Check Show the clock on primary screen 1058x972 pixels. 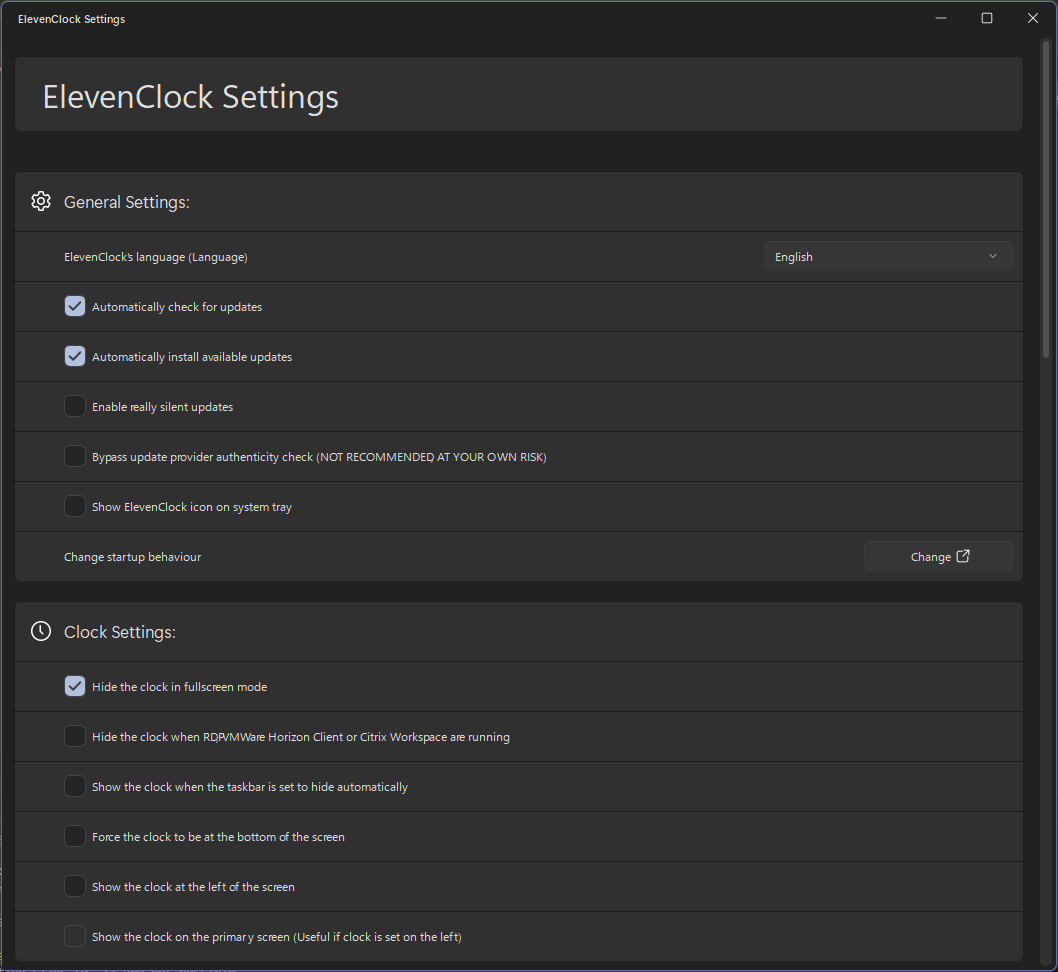click(75, 937)
